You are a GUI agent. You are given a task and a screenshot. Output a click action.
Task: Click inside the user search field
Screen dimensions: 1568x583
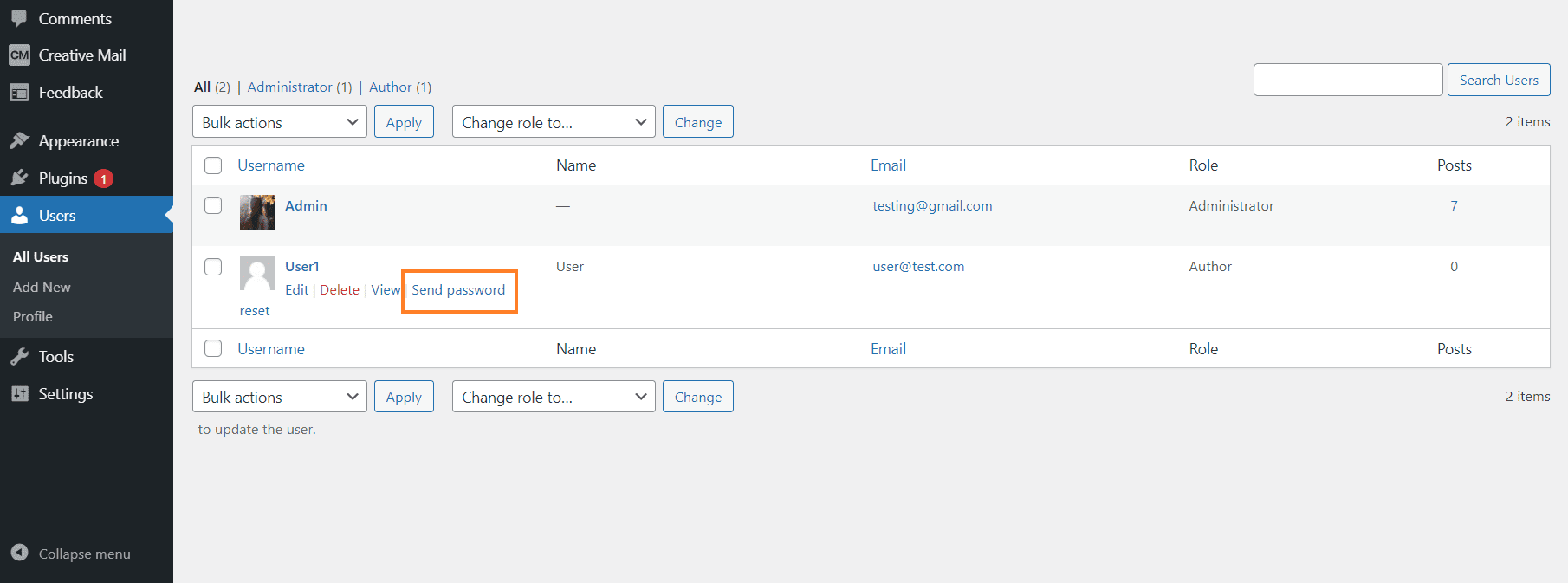pos(1348,80)
